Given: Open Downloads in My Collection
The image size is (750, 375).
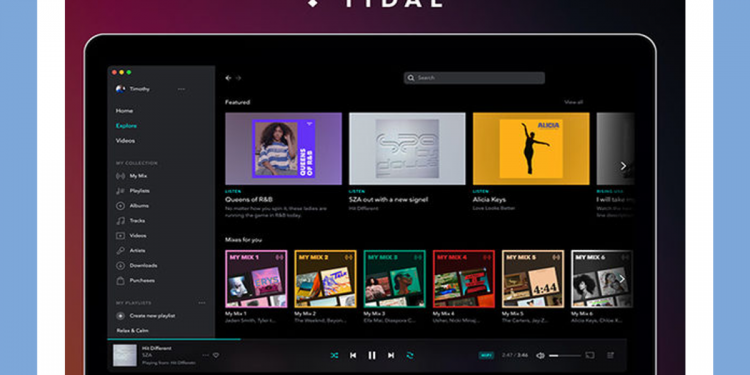Looking at the screenshot, I should [137, 265].
